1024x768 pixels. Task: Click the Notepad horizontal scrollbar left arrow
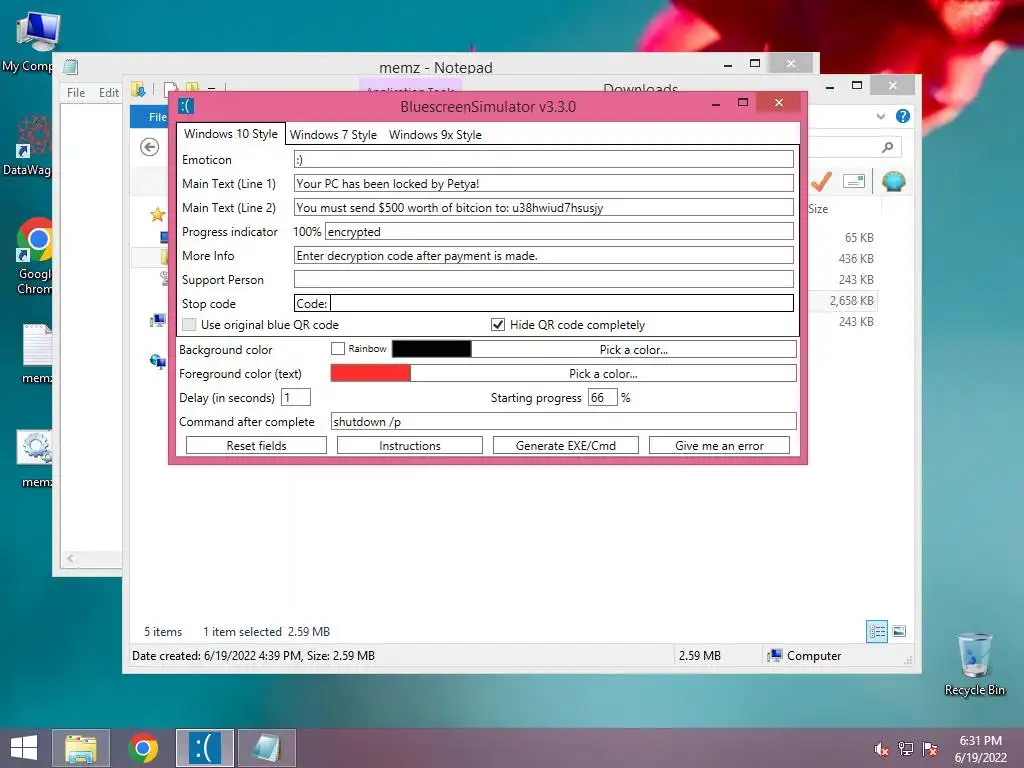[x=70, y=558]
